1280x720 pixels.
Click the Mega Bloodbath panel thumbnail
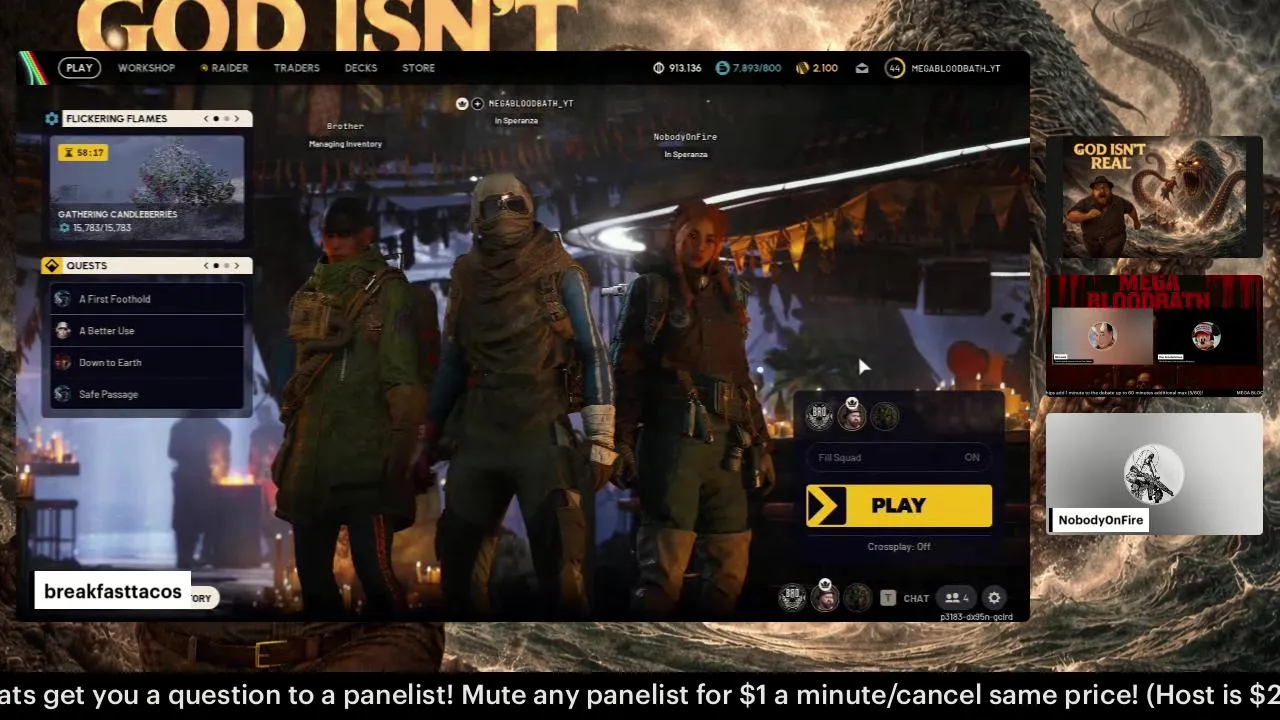1154,336
